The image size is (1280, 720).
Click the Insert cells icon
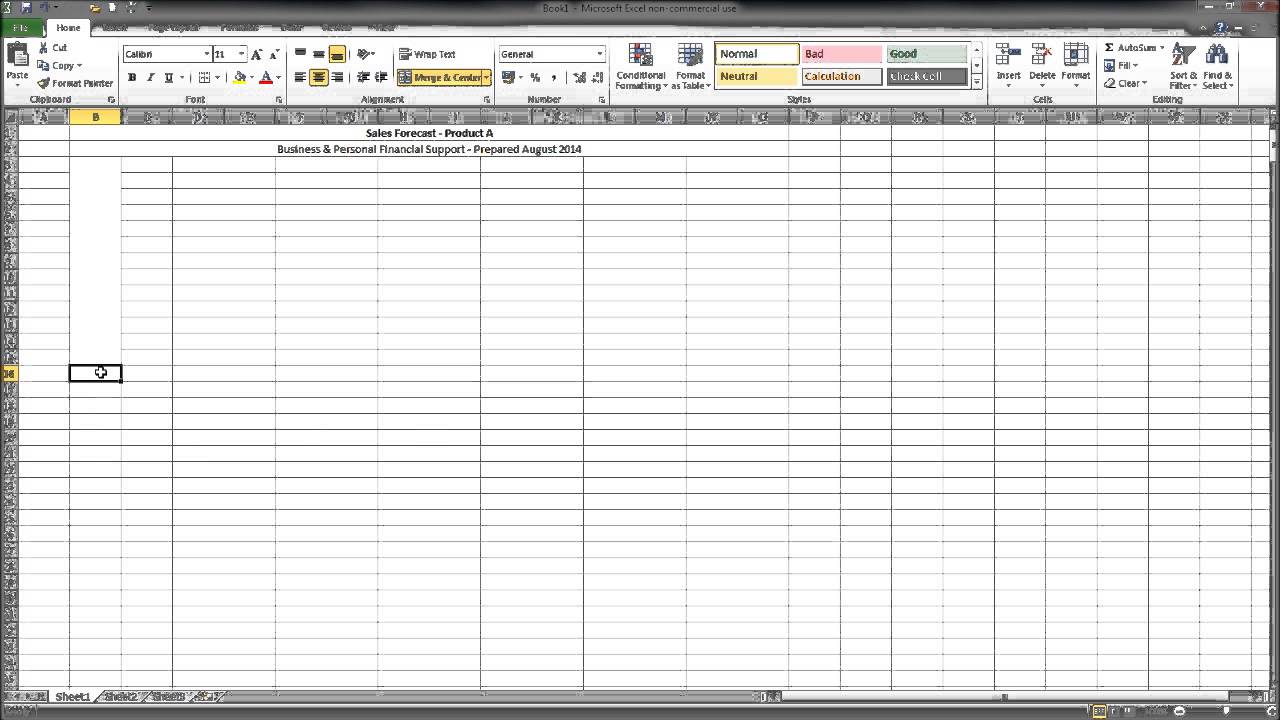pyautogui.click(x=1008, y=60)
